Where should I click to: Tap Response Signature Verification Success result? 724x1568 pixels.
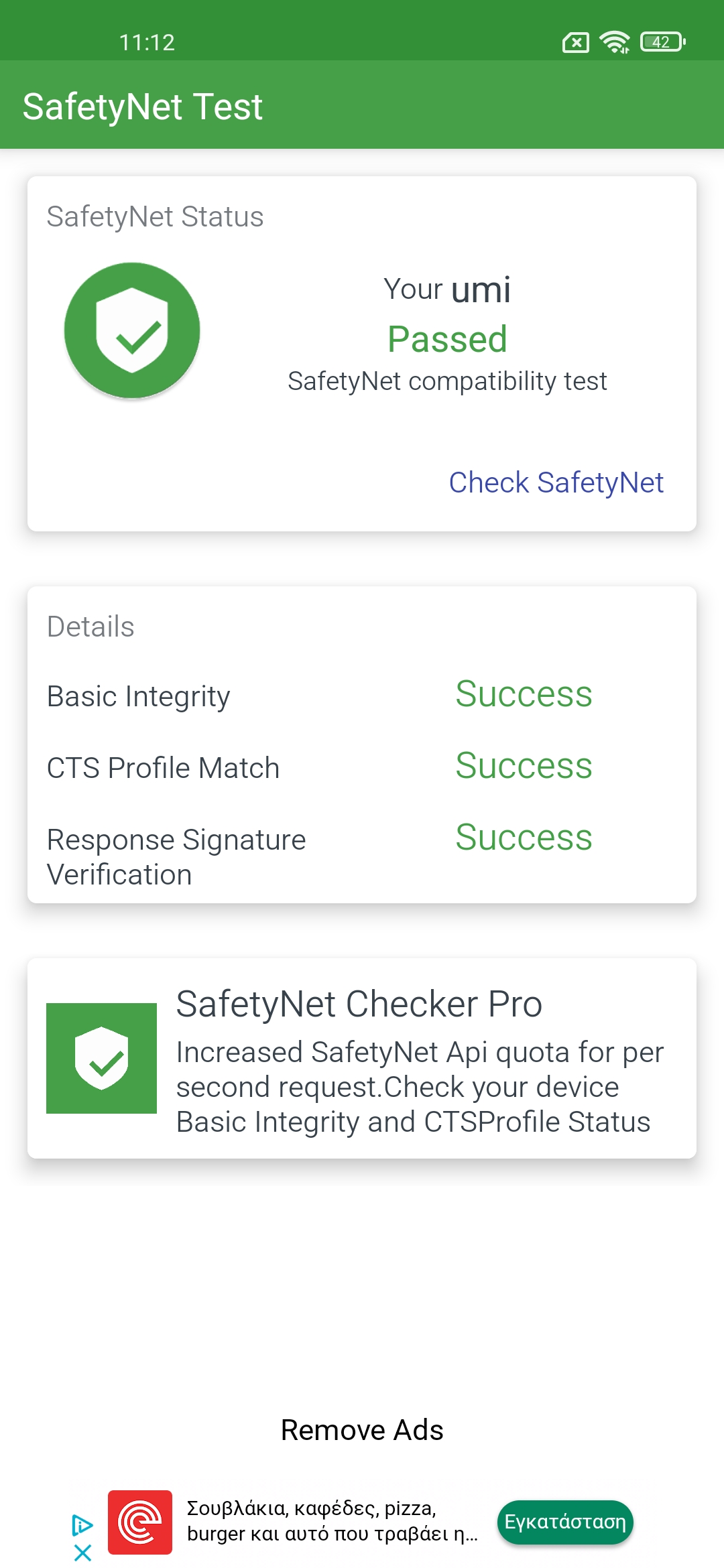click(524, 838)
